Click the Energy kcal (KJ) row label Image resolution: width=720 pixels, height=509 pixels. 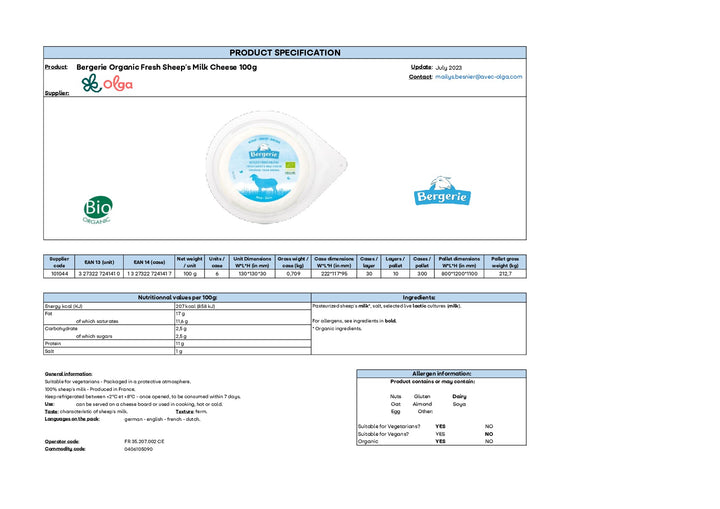[x=63, y=306]
